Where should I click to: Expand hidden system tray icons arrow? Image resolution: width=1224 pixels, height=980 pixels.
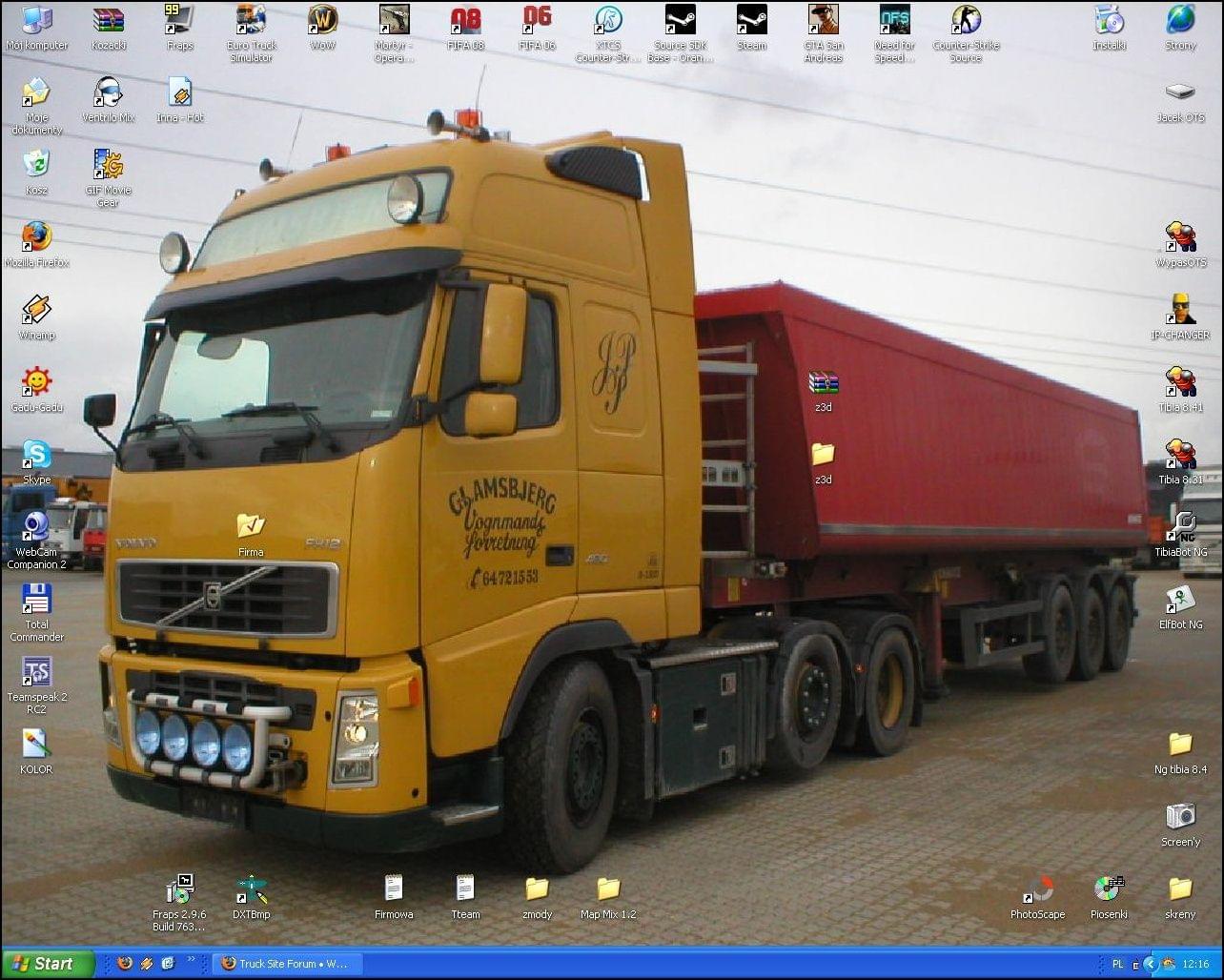pyautogui.click(x=1149, y=964)
